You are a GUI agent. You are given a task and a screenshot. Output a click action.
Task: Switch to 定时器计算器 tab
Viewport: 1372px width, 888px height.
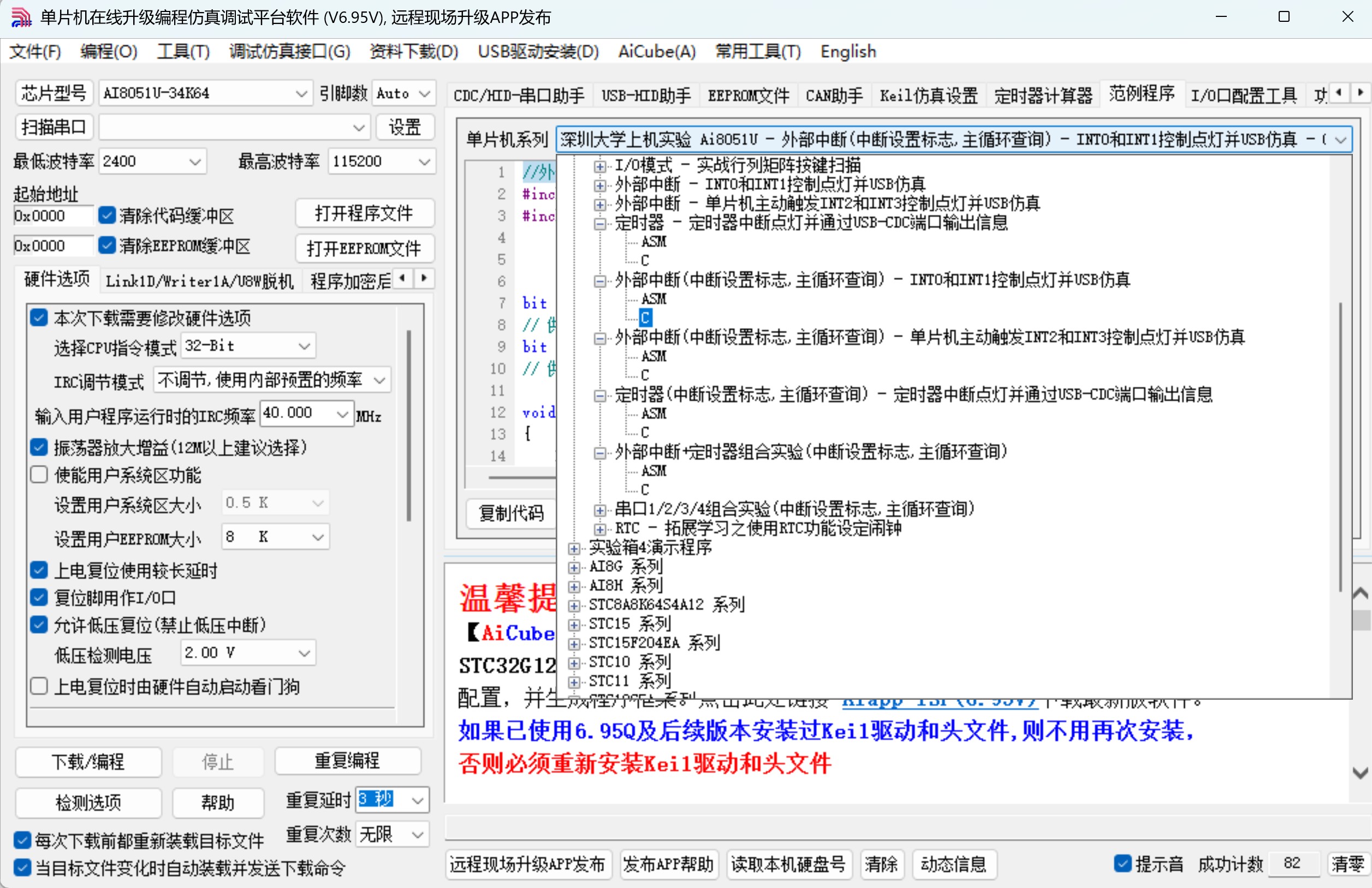point(1043,95)
